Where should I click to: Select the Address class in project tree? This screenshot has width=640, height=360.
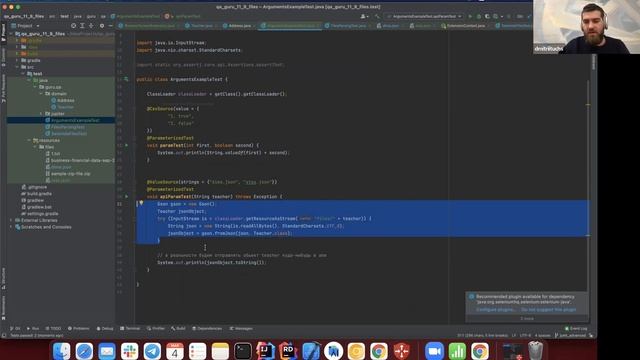coord(63,100)
